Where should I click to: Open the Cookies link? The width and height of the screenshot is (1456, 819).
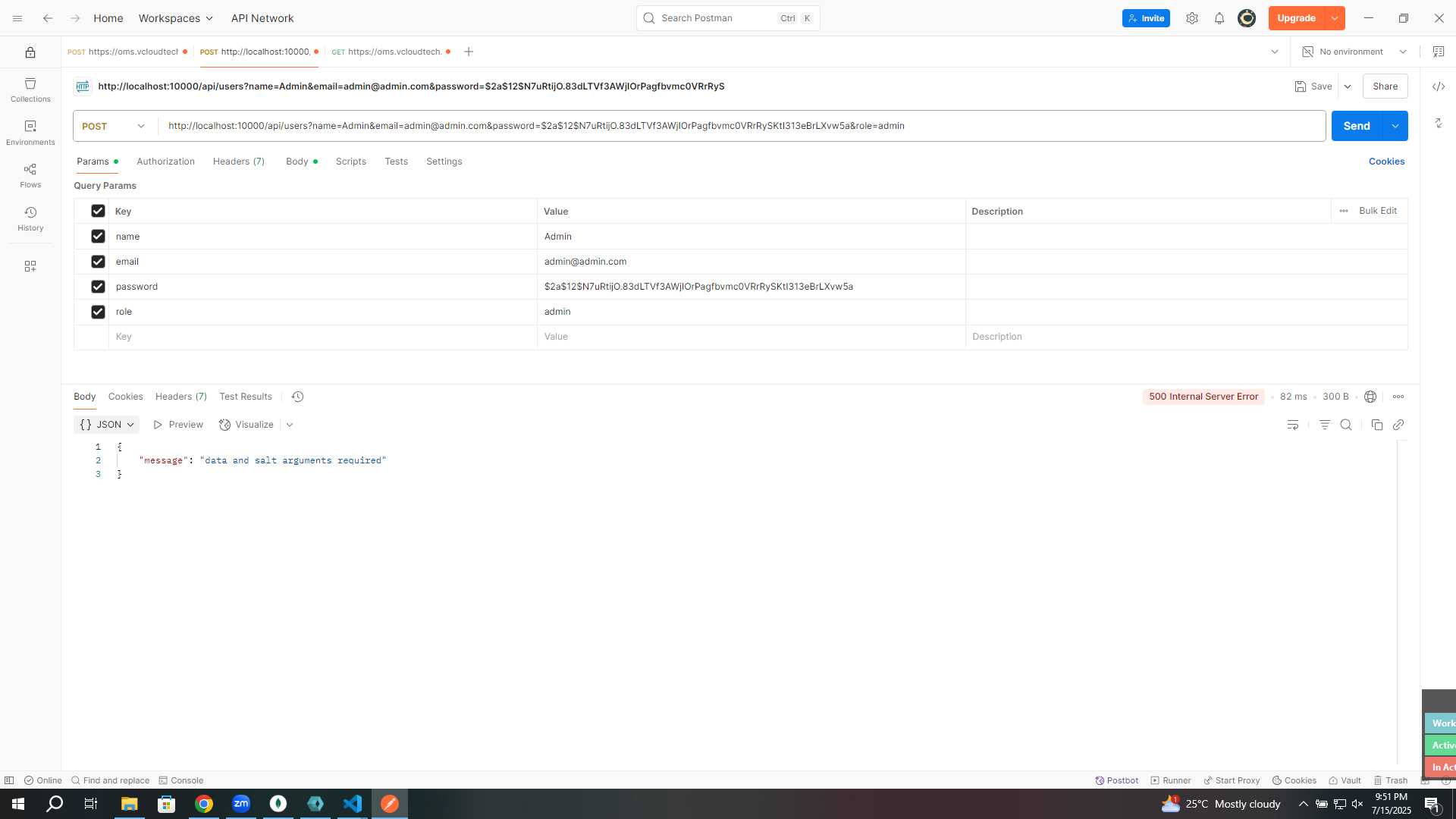(1386, 162)
